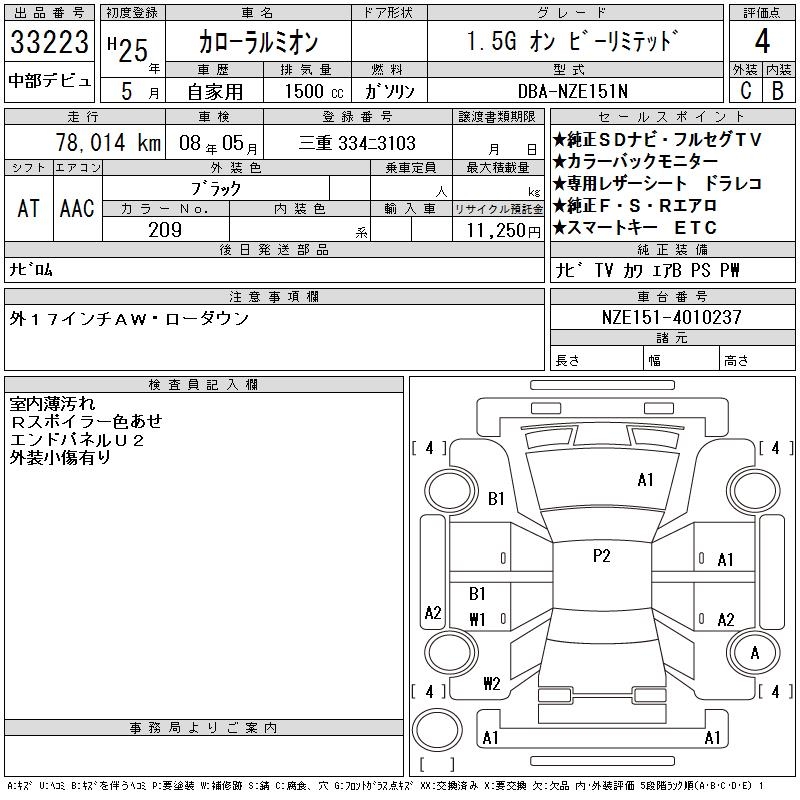Click the P2 roof mark on diagram
Image resolution: width=800 pixels, height=800 pixels.
602,555
